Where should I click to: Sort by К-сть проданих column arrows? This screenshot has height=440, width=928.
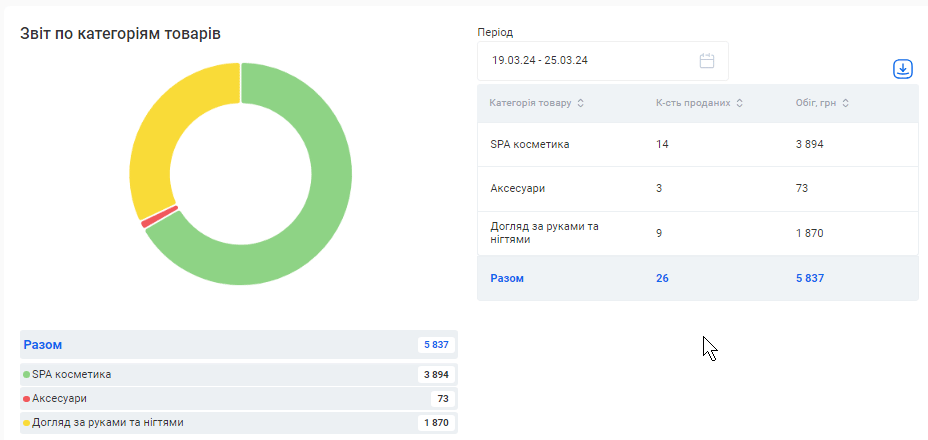[739, 104]
